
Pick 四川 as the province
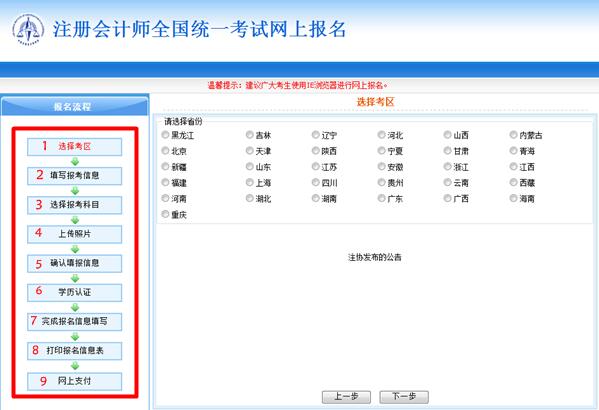pyautogui.click(x=316, y=182)
